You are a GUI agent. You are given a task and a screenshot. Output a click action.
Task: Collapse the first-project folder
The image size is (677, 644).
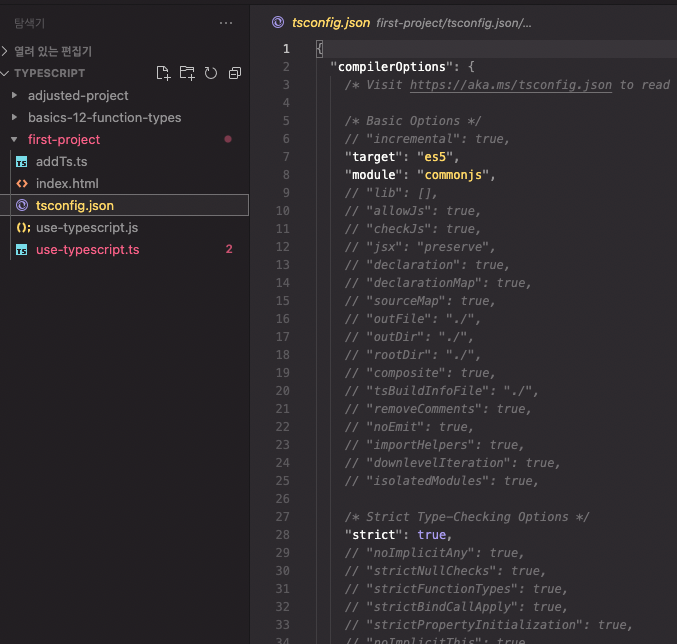pyautogui.click(x=14, y=139)
